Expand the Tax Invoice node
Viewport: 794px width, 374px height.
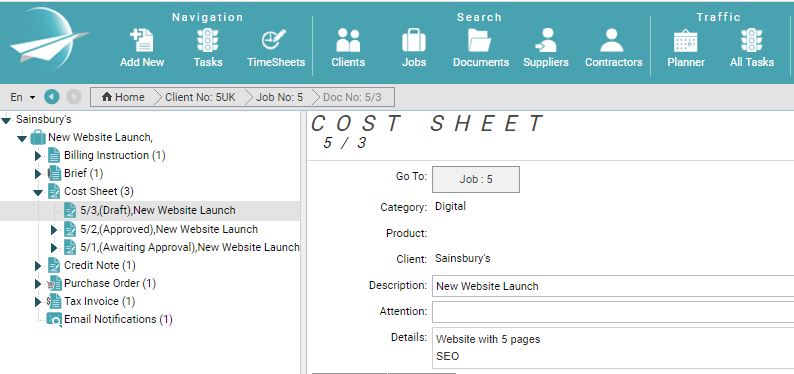(38, 302)
